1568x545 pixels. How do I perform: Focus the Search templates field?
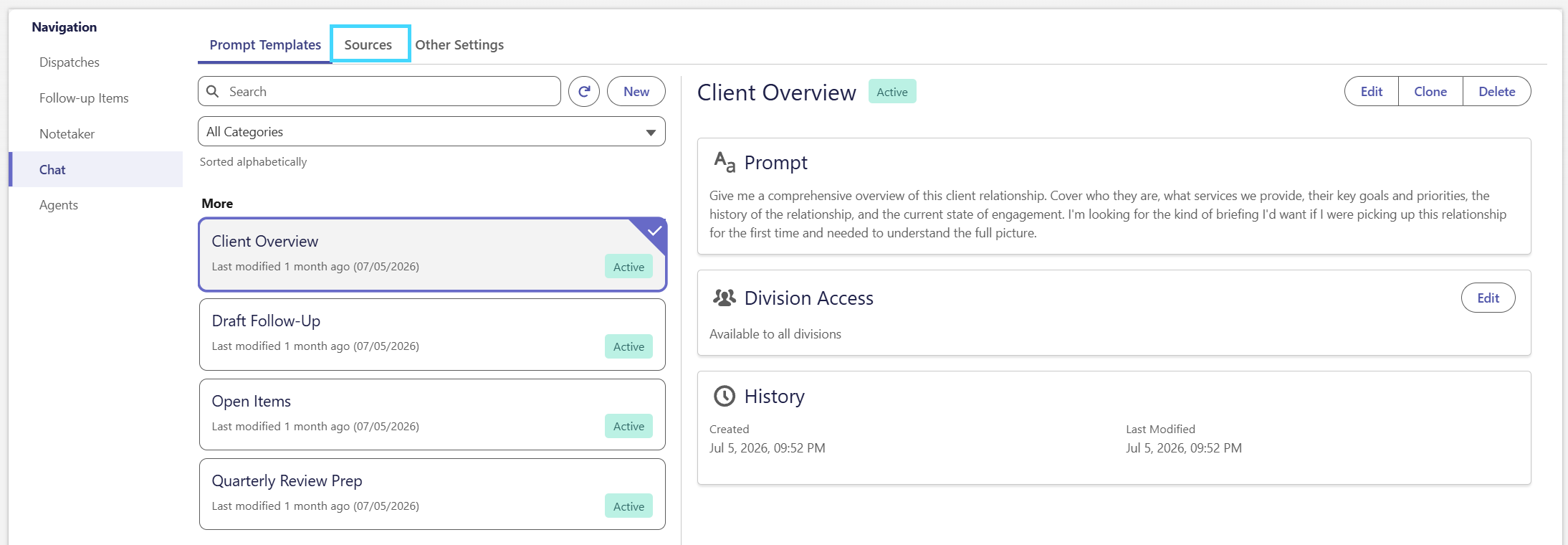[x=379, y=92]
